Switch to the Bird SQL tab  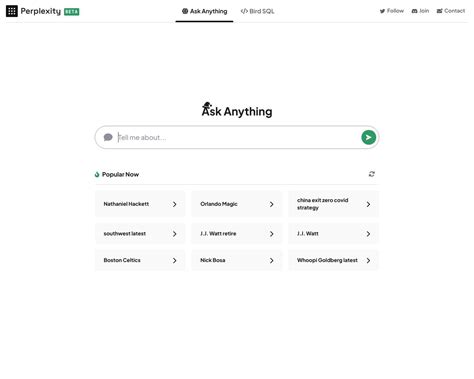click(x=257, y=11)
